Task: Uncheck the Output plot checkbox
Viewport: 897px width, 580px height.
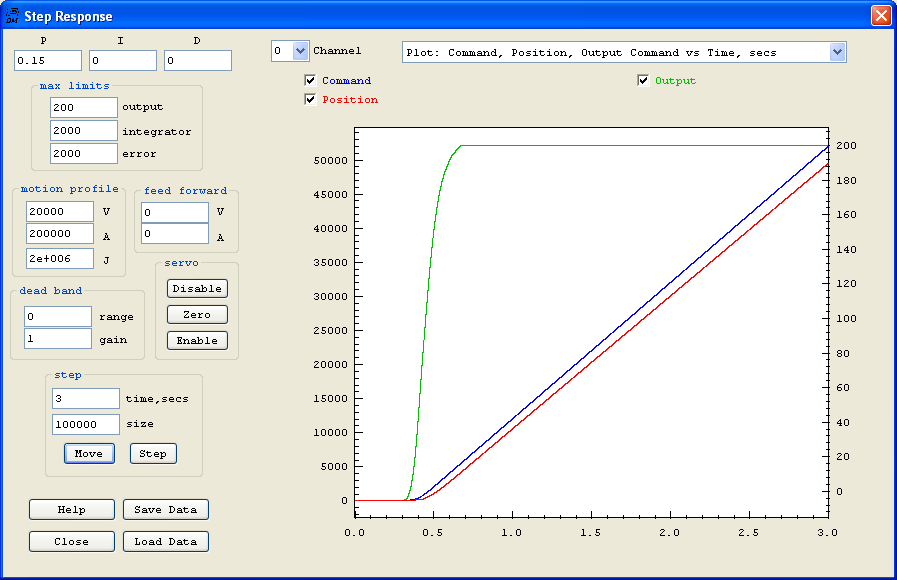Action: (643, 81)
